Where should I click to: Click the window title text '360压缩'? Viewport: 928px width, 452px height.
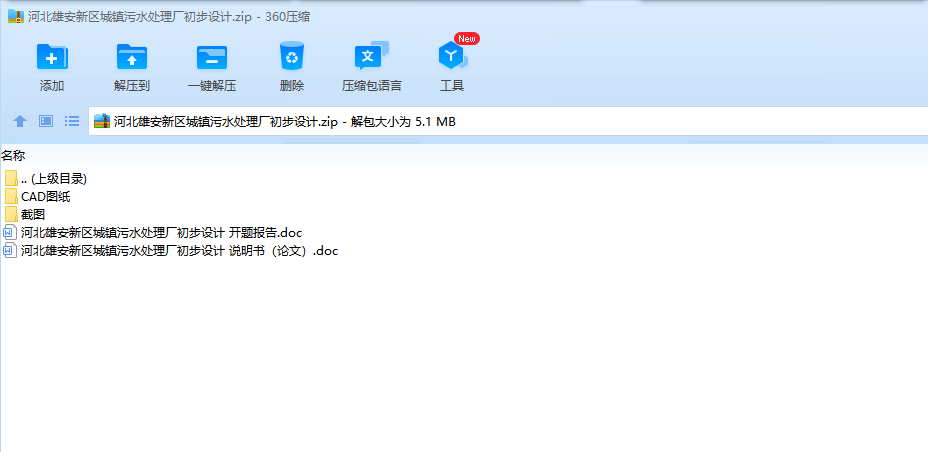289,17
